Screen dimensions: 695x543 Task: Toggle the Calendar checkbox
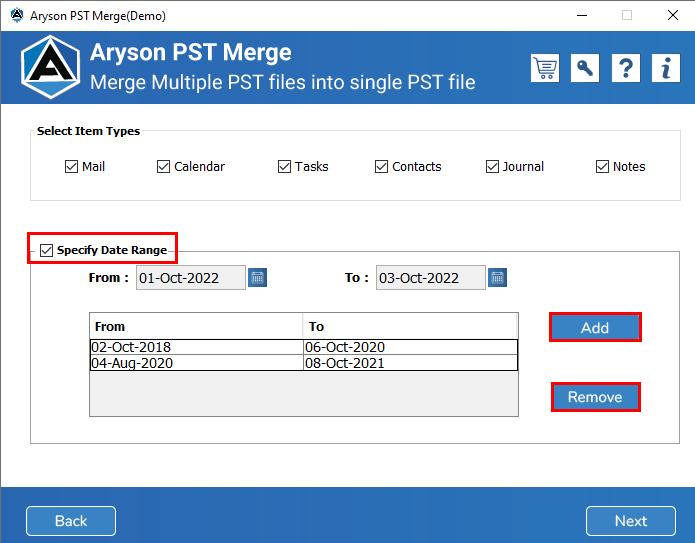pos(164,167)
